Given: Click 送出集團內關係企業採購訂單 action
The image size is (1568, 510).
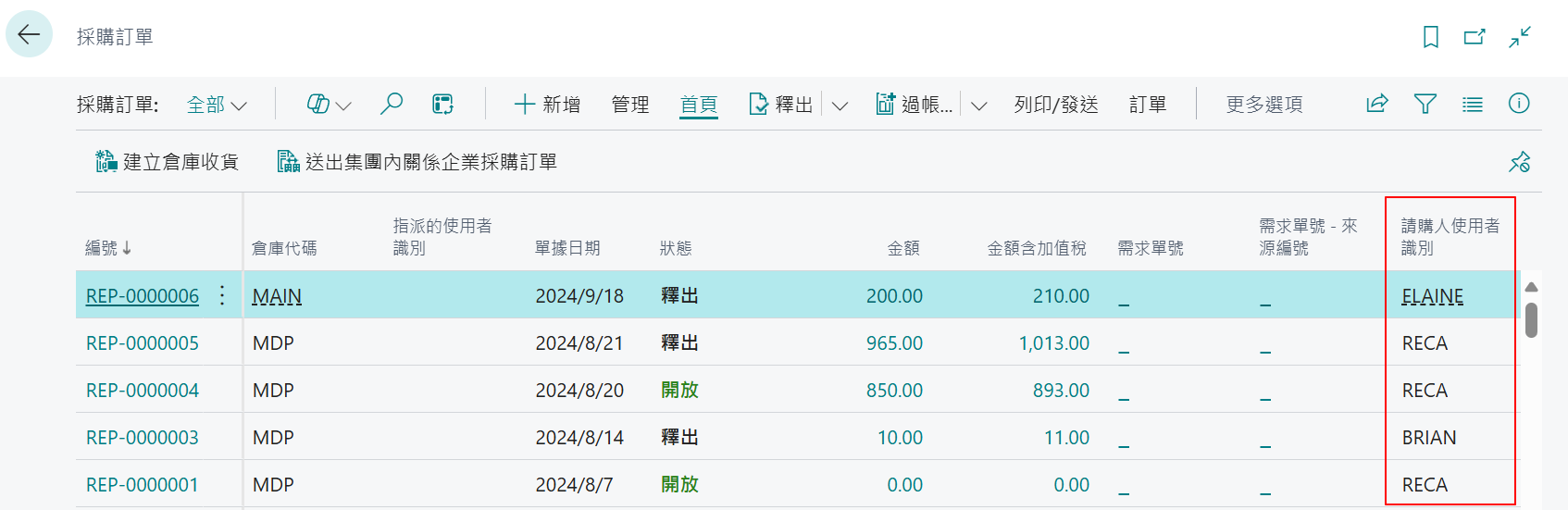Looking at the screenshot, I should pos(417,162).
